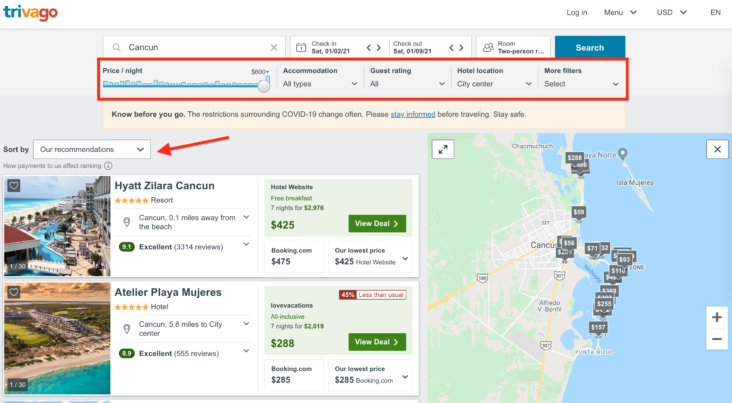Close the map panel
The height and width of the screenshot is (403, 732).
point(718,149)
